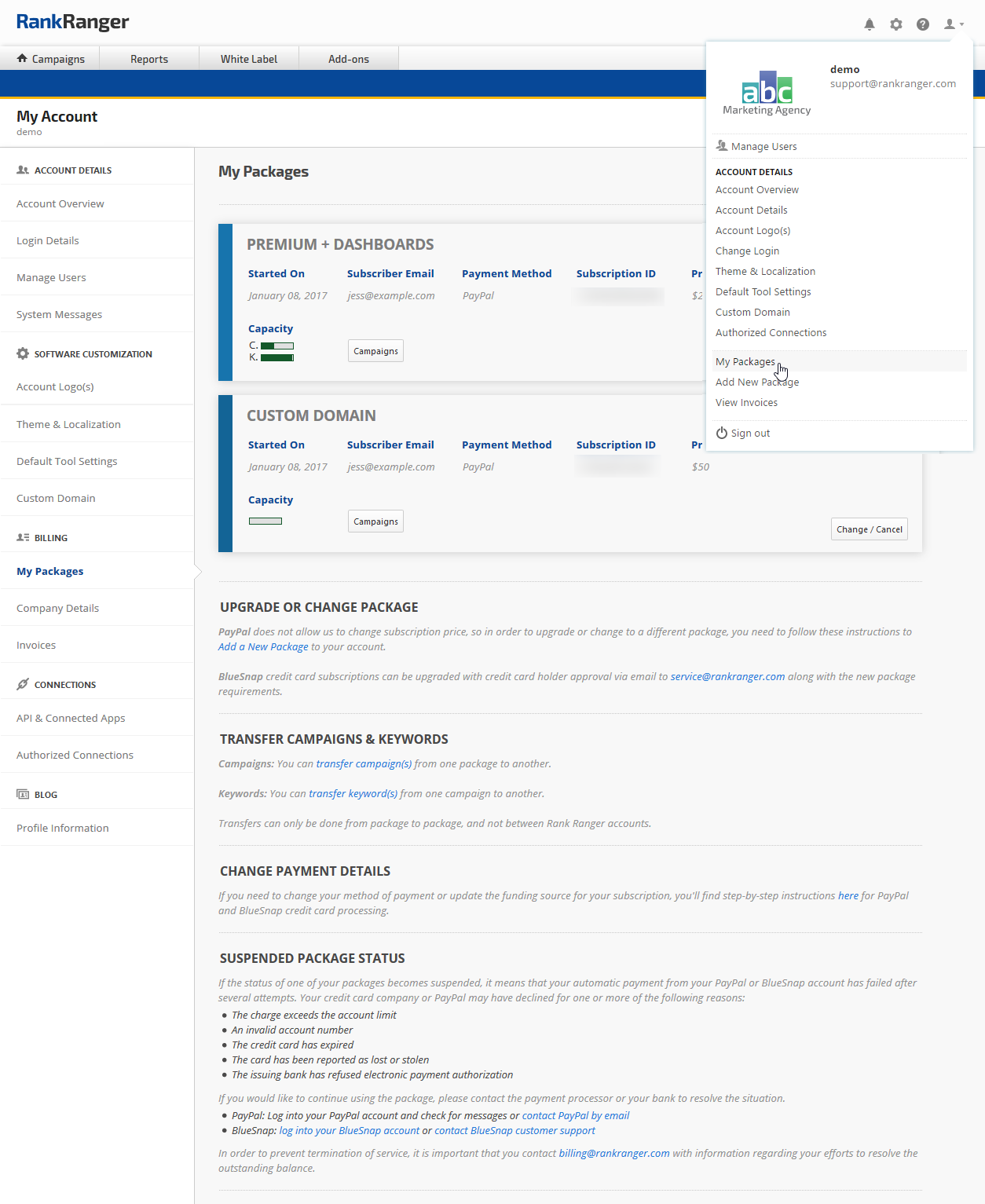The width and height of the screenshot is (985, 1204).
Task: Click the abc Marketing Agency logo
Action: (x=767, y=93)
